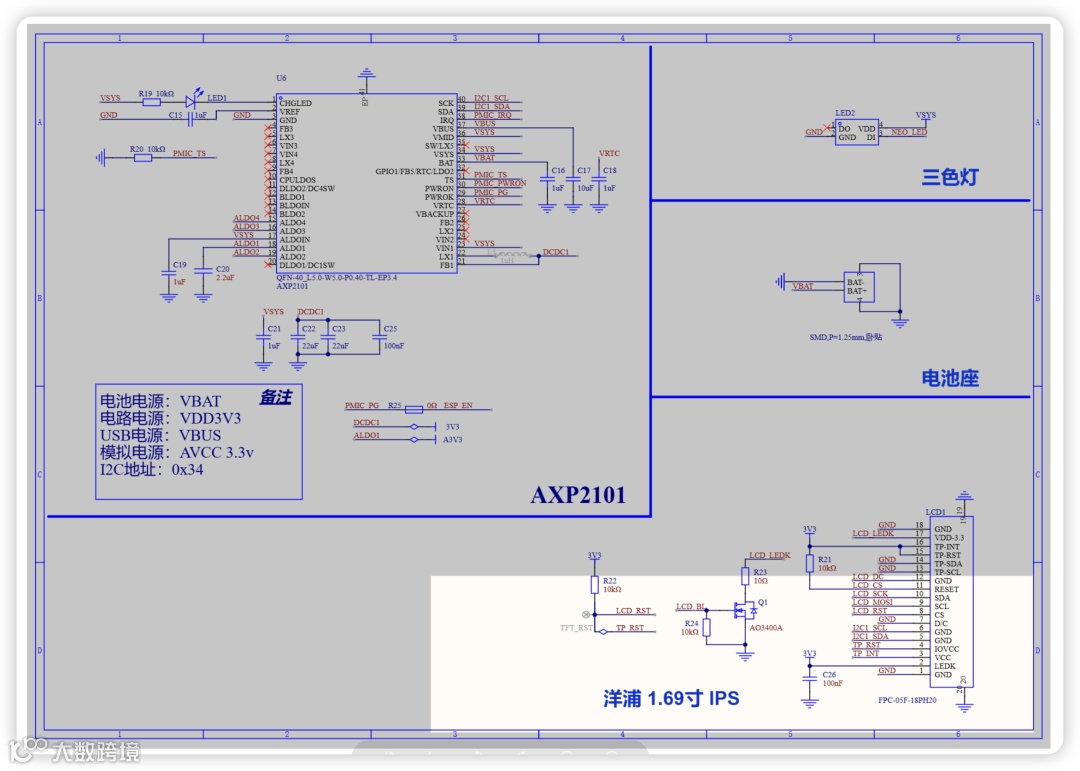Click resistor R25 0Ω
This screenshot has height=771, width=1080.
[x=413, y=409]
